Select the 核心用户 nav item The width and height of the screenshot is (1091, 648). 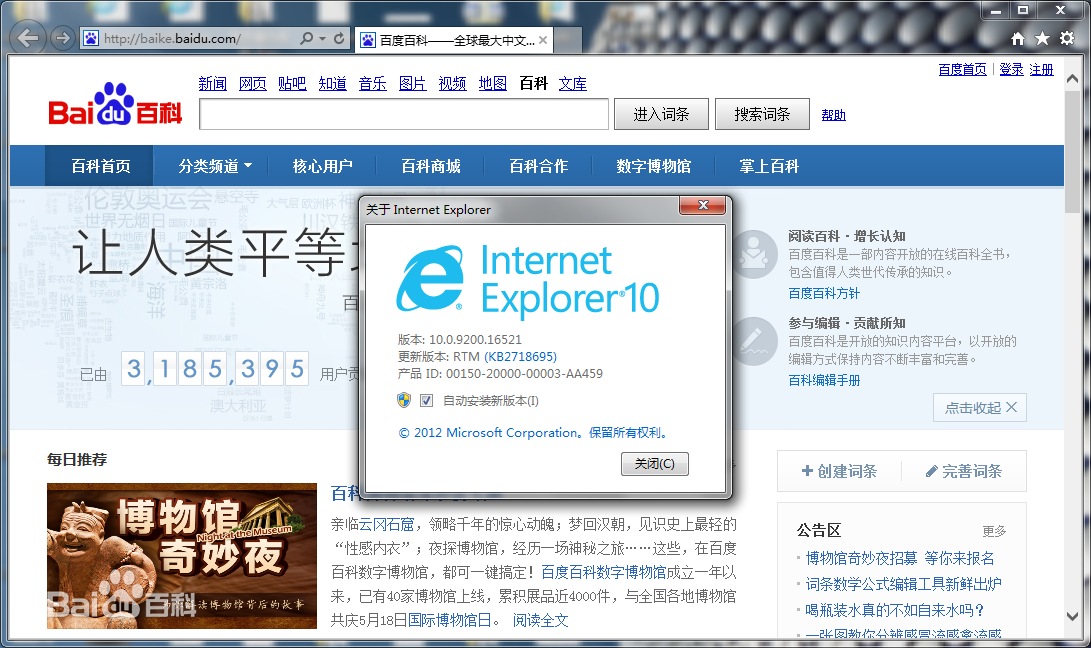322,166
